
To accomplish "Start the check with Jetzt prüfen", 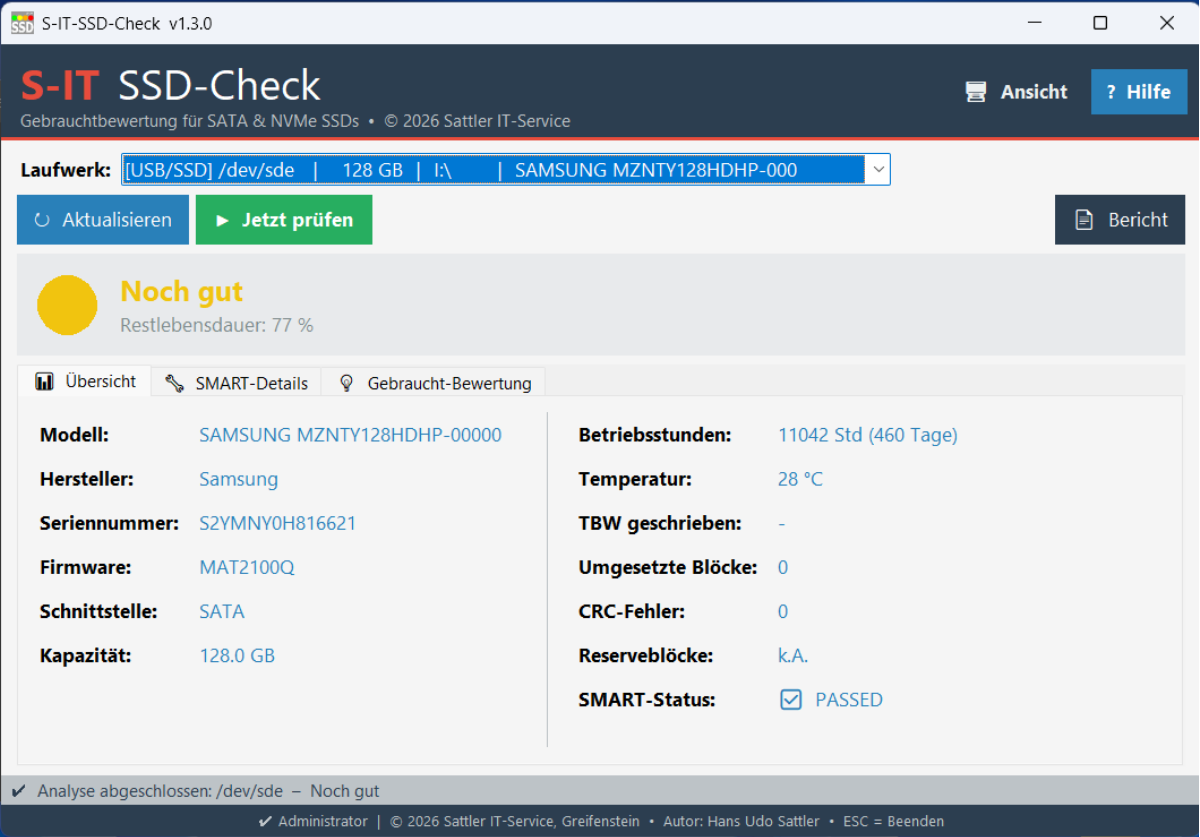I will pyautogui.click(x=284, y=220).
